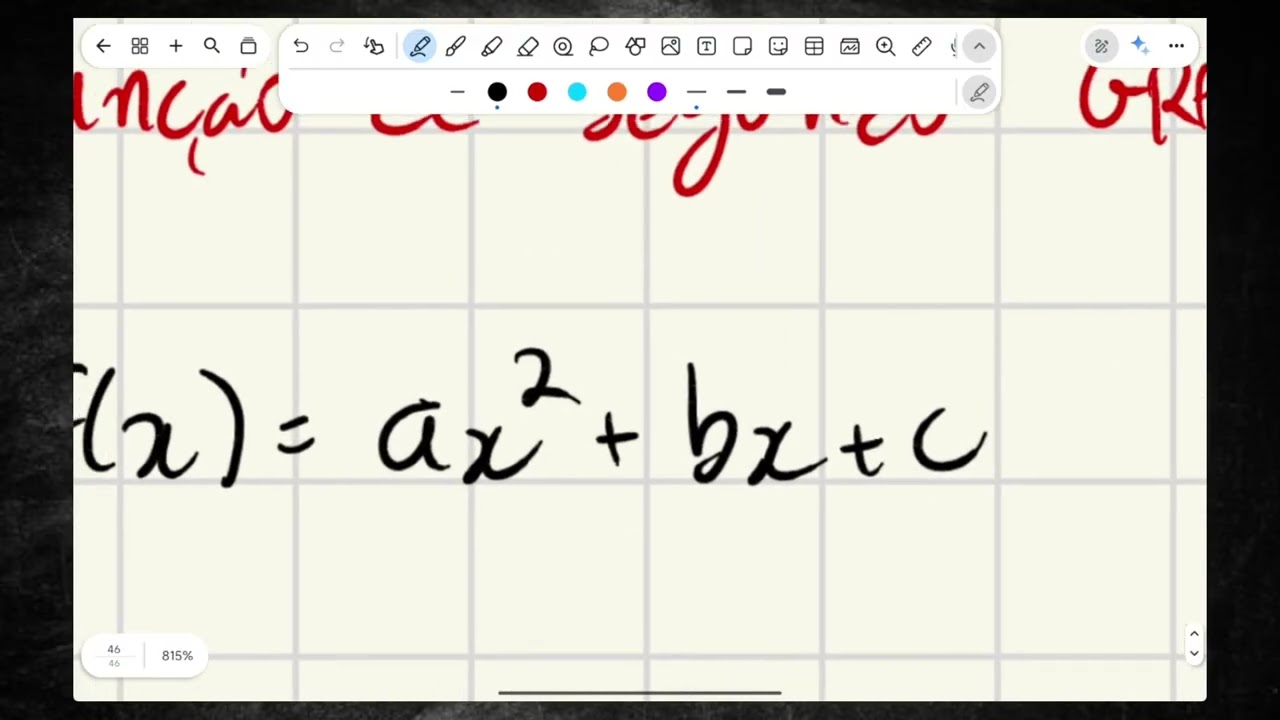Select the Text box tool
The height and width of the screenshot is (720, 1280).
pyautogui.click(x=706, y=46)
